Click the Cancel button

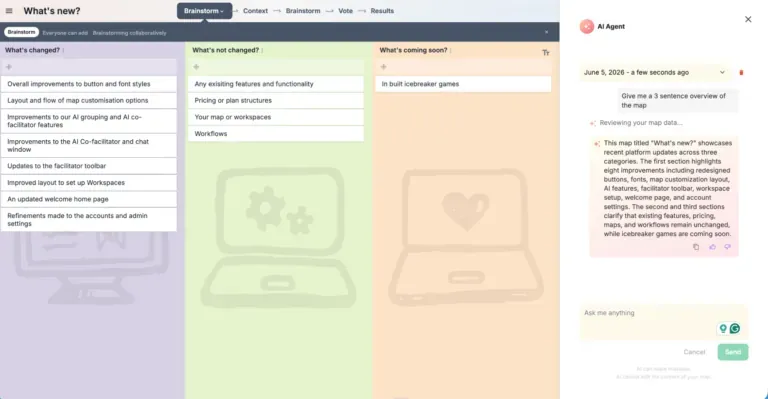(x=694, y=352)
